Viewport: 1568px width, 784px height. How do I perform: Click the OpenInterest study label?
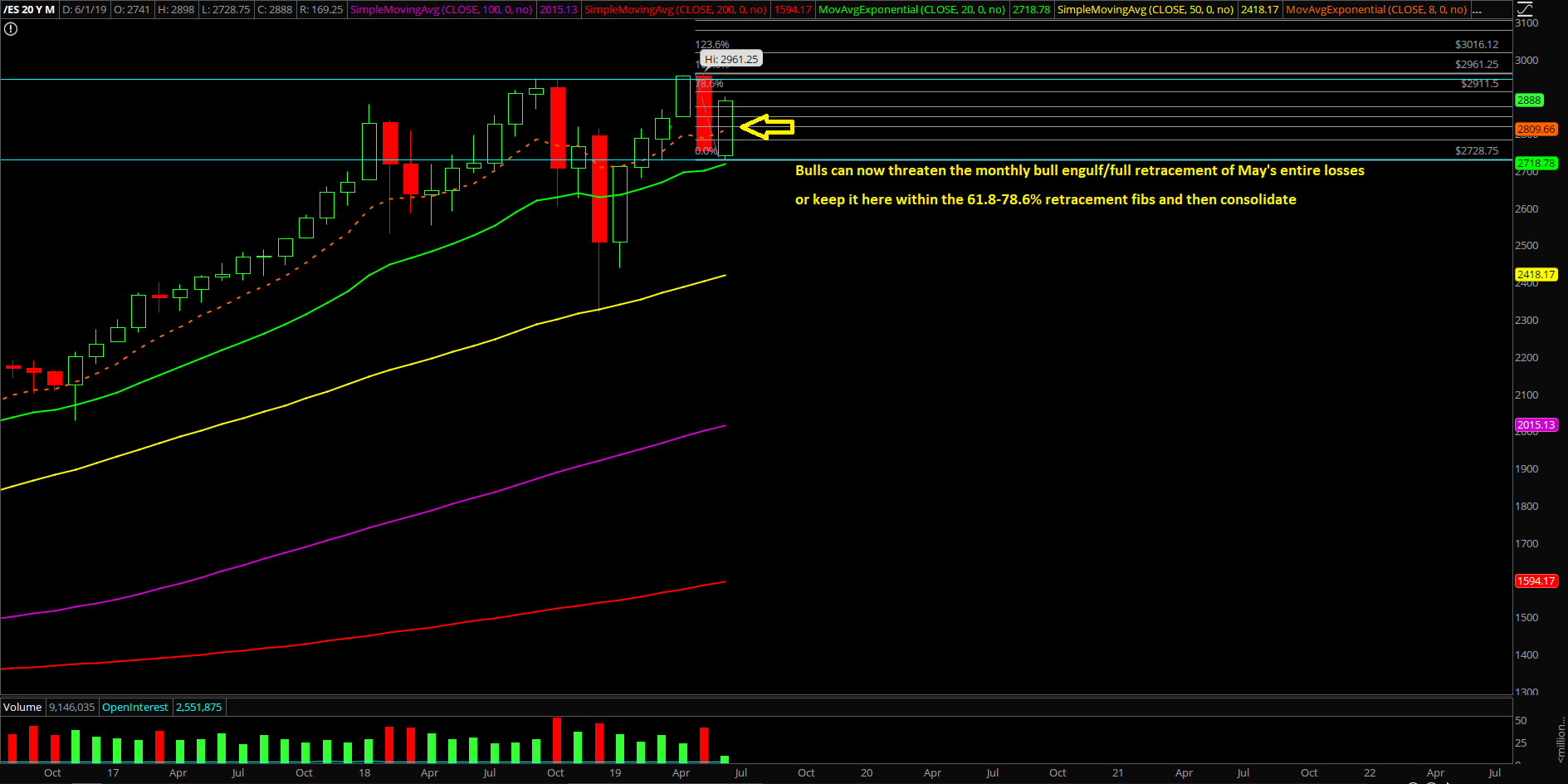point(135,707)
